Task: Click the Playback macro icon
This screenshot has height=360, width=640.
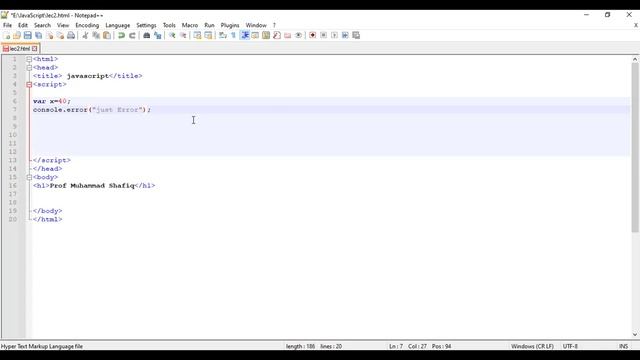Action: coord(334,36)
